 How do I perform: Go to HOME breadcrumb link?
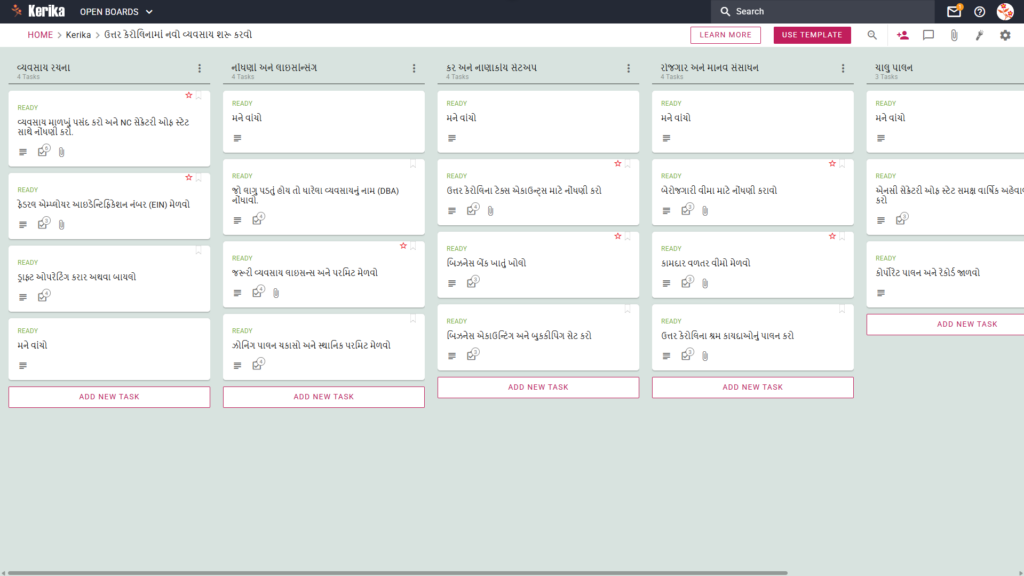coord(40,35)
